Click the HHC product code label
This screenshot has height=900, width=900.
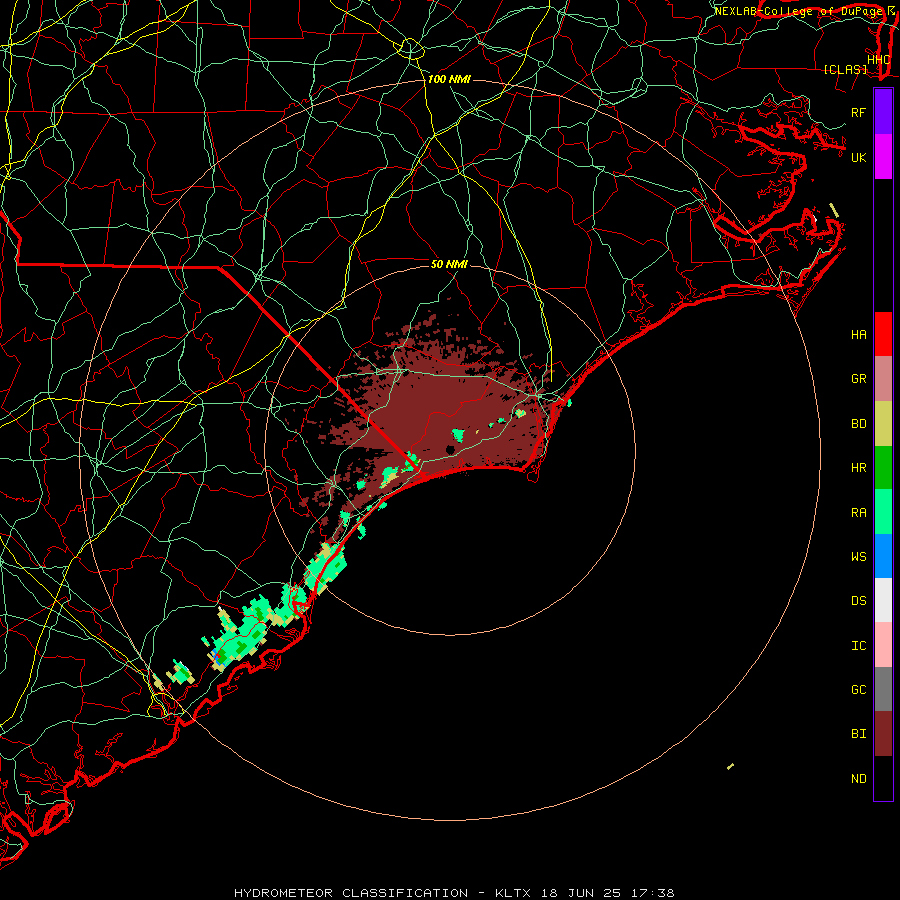tap(879, 60)
